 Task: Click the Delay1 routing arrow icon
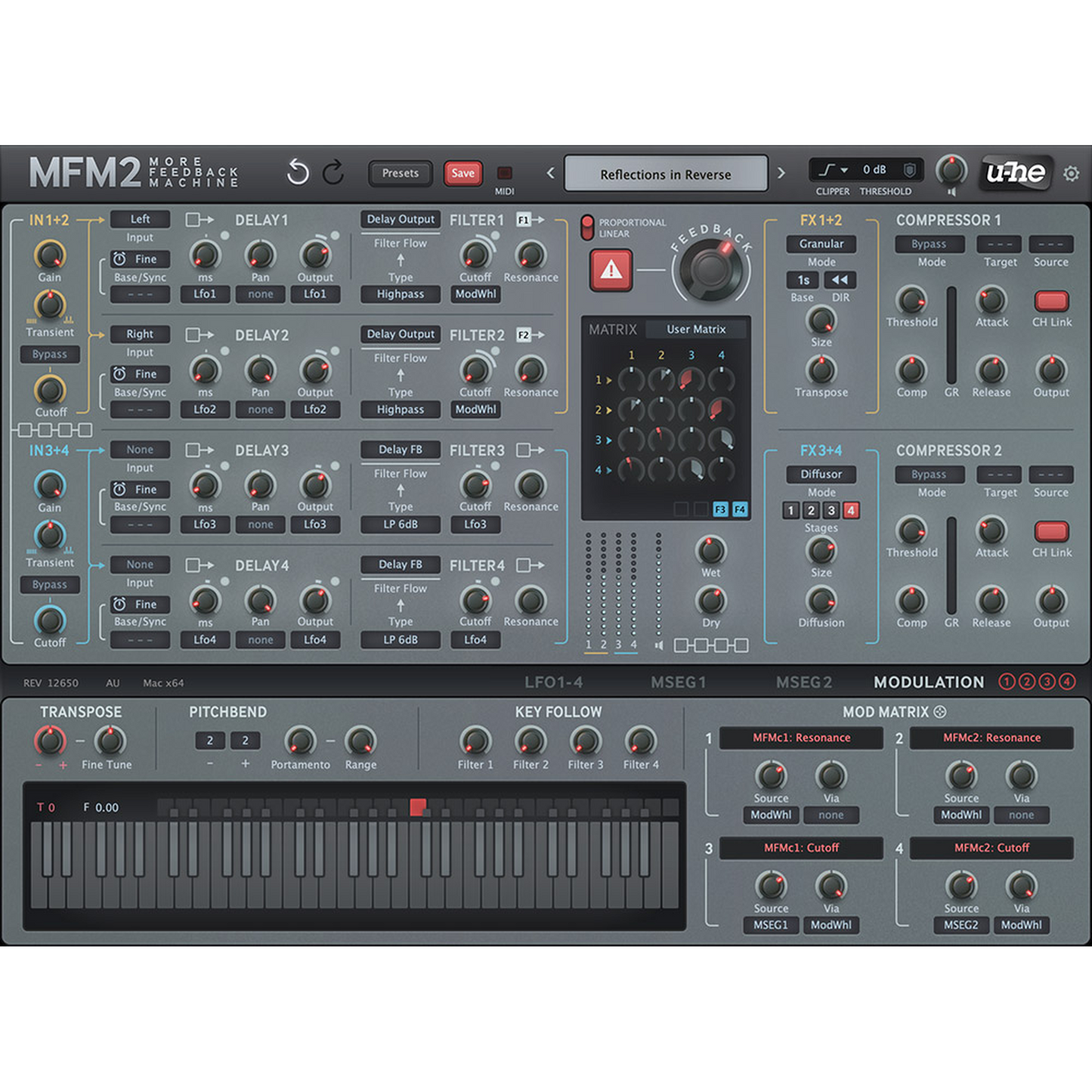click(x=200, y=220)
